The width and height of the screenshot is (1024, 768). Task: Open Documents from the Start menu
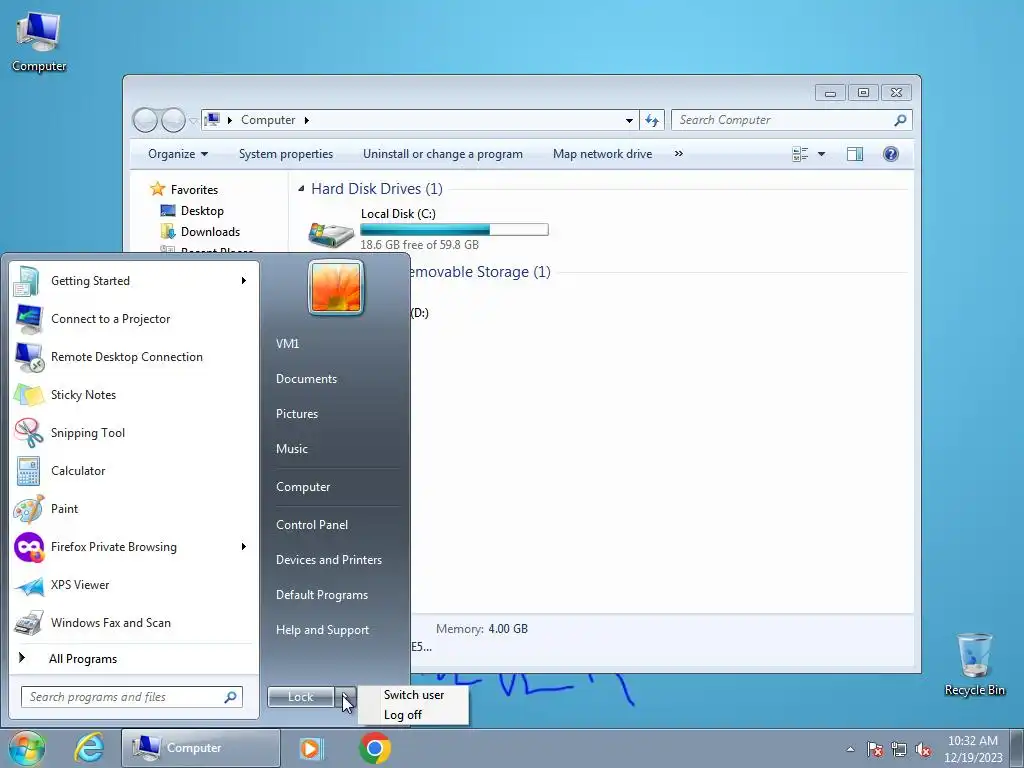(x=306, y=379)
